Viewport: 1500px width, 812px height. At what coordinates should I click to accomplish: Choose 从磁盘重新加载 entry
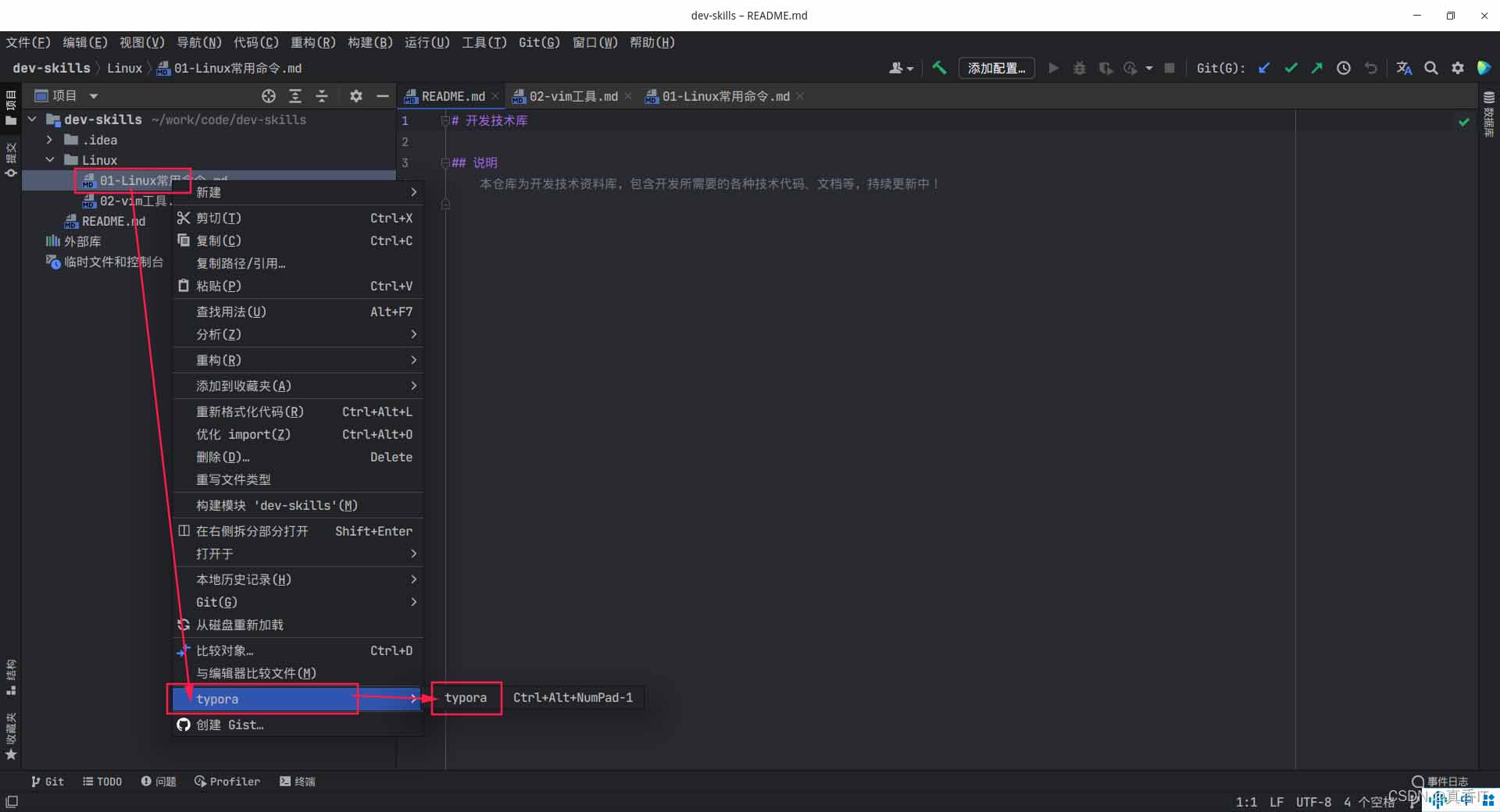298,625
